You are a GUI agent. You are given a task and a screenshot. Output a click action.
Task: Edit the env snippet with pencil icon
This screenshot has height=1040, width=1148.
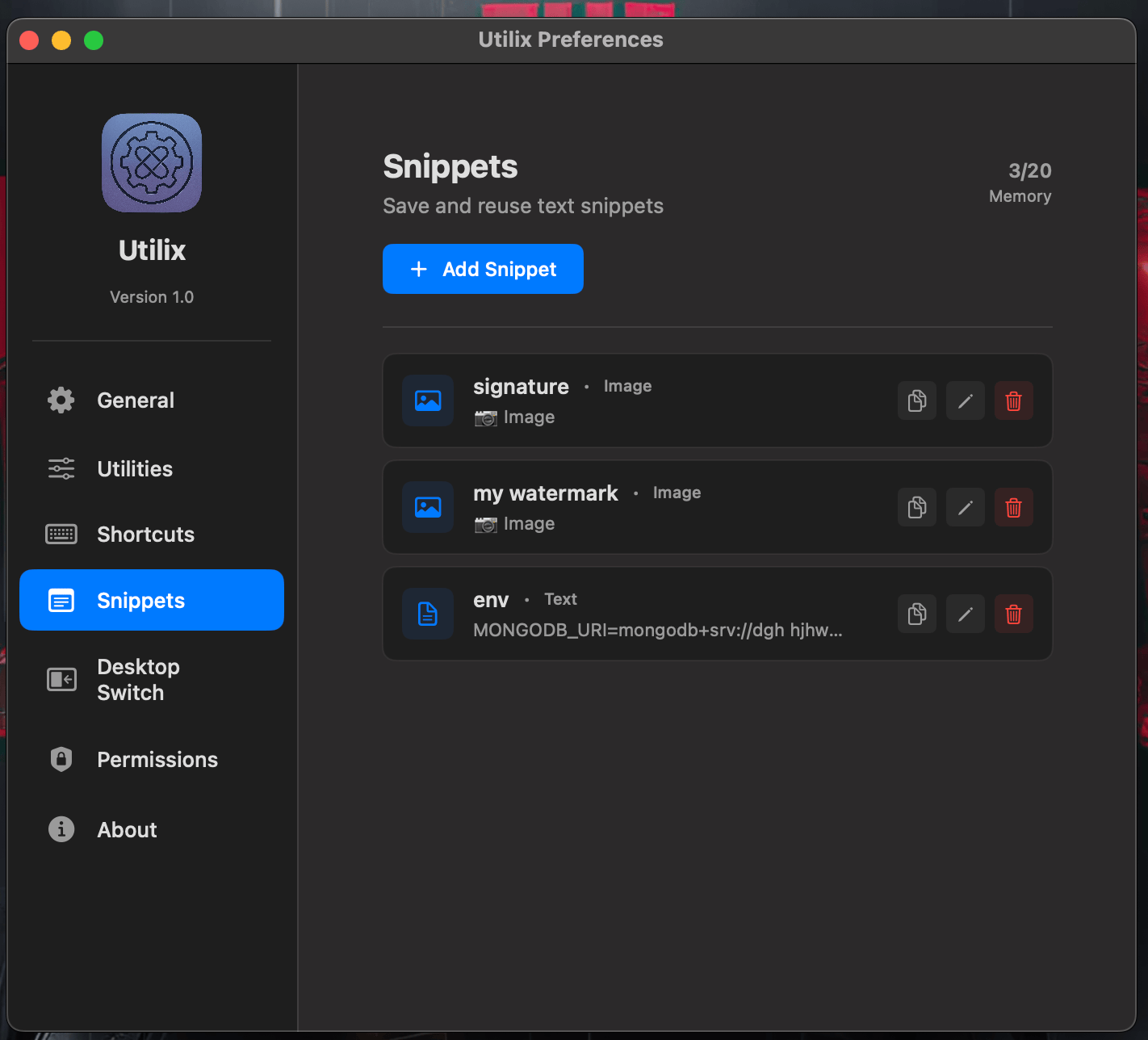(x=966, y=614)
